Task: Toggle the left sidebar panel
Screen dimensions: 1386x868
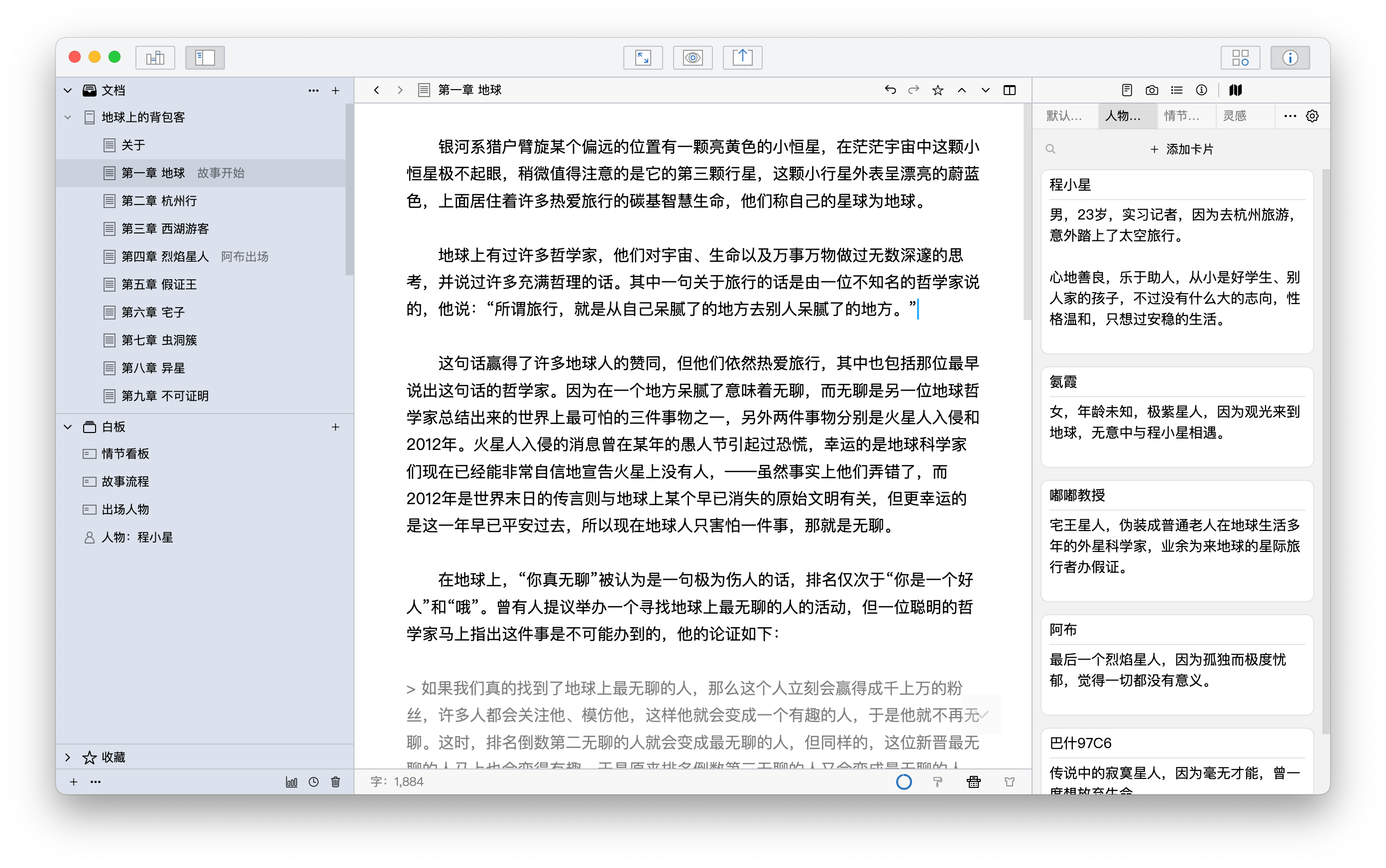Action: pos(205,57)
